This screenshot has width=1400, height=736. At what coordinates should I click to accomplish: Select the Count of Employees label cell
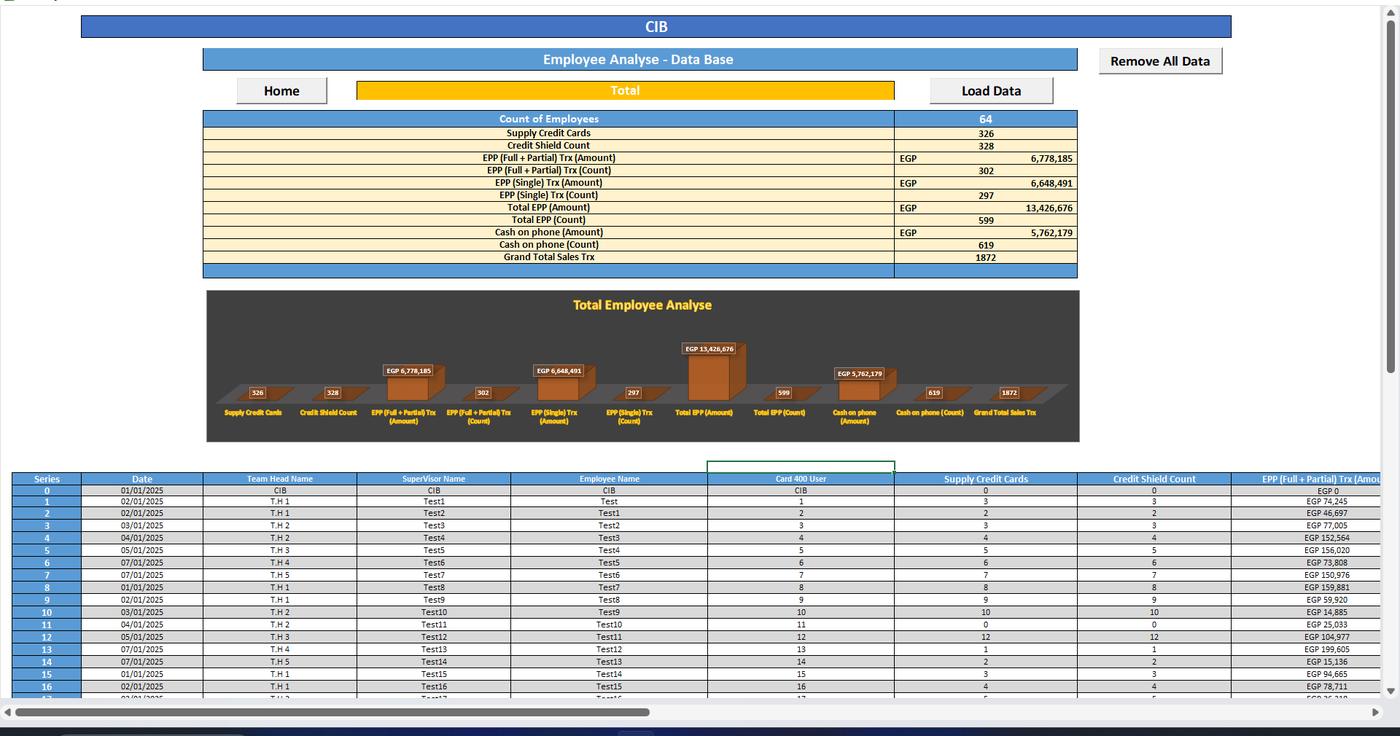click(x=549, y=119)
